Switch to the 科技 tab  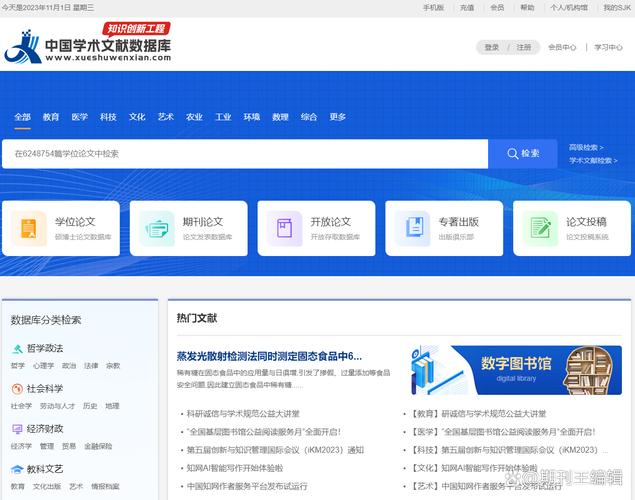109,117
